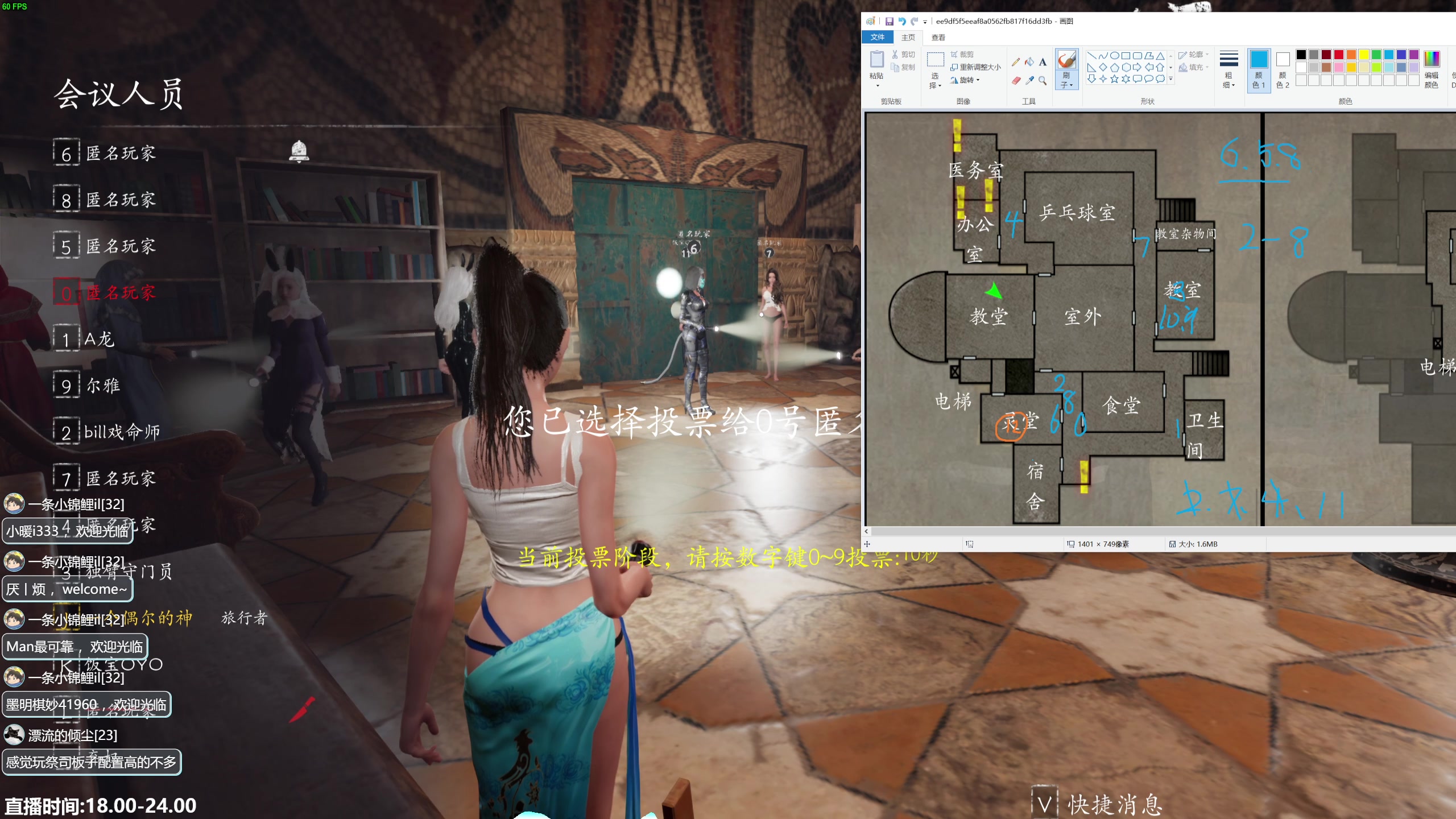
Task: Select player 1 A龙 in meeting list
Action: 84,339
